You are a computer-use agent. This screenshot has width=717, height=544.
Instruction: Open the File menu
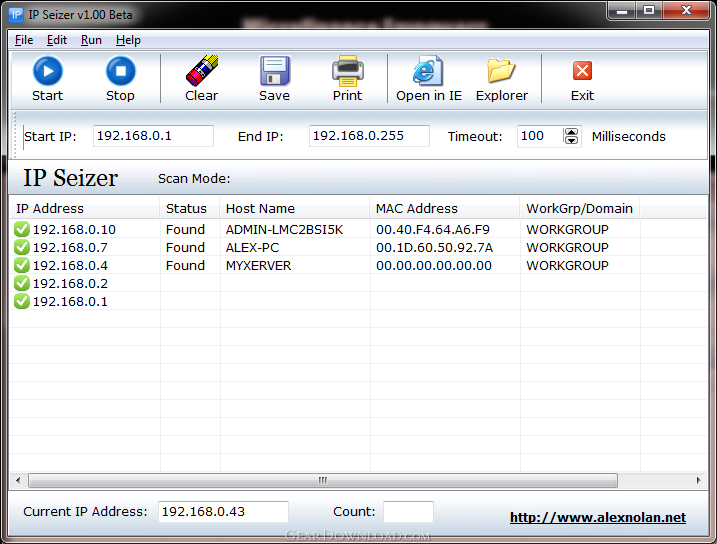point(24,40)
